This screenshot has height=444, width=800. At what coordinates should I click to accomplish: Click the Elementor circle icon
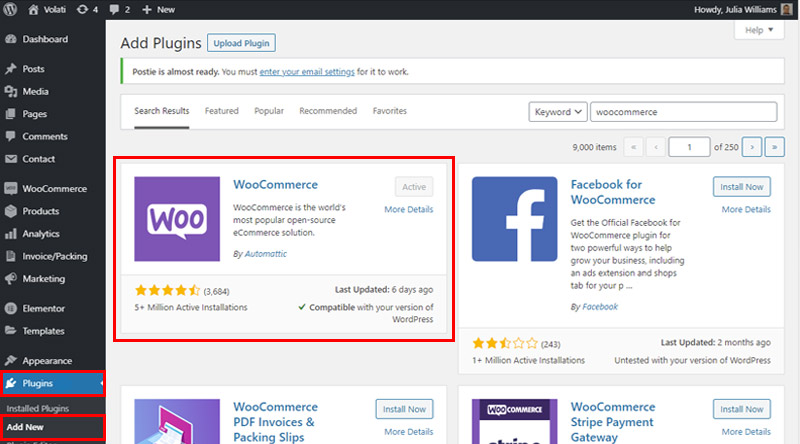tap(11, 308)
